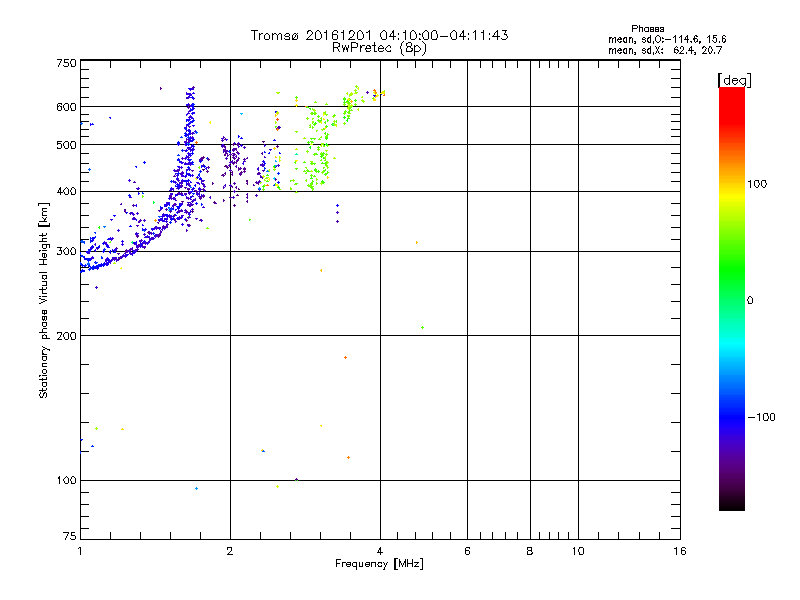The width and height of the screenshot is (800, 600).
Task: Click the x-axis tick label '6'
Action: point(467,551)
